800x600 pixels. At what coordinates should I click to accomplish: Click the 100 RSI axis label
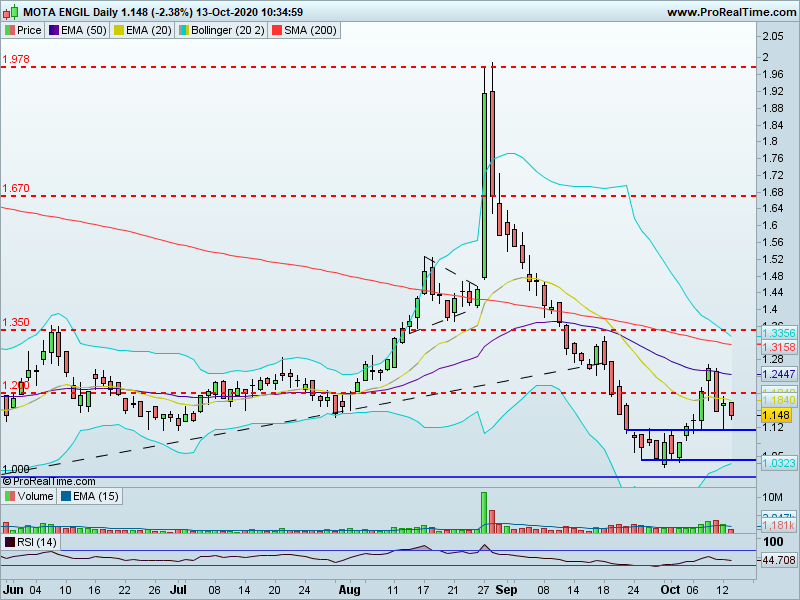[773, 542]
